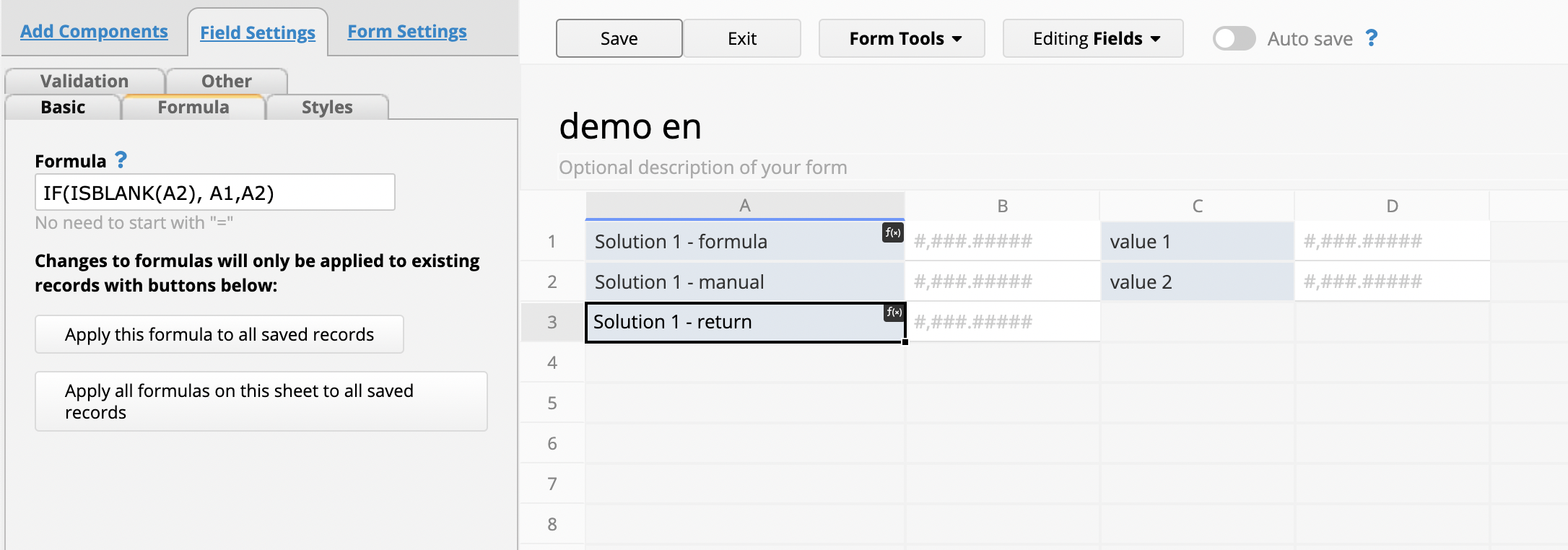The image size is (1568, 550).
Task: Apply all formulas on this sheet
Action: click(261, 401)
